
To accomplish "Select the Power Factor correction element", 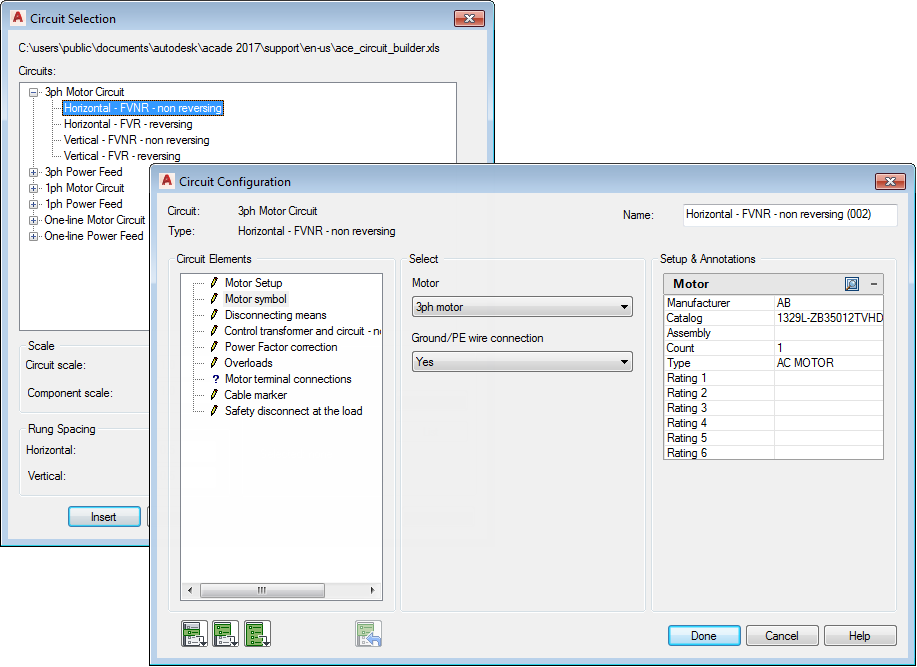I will click(x=281, y=347).
